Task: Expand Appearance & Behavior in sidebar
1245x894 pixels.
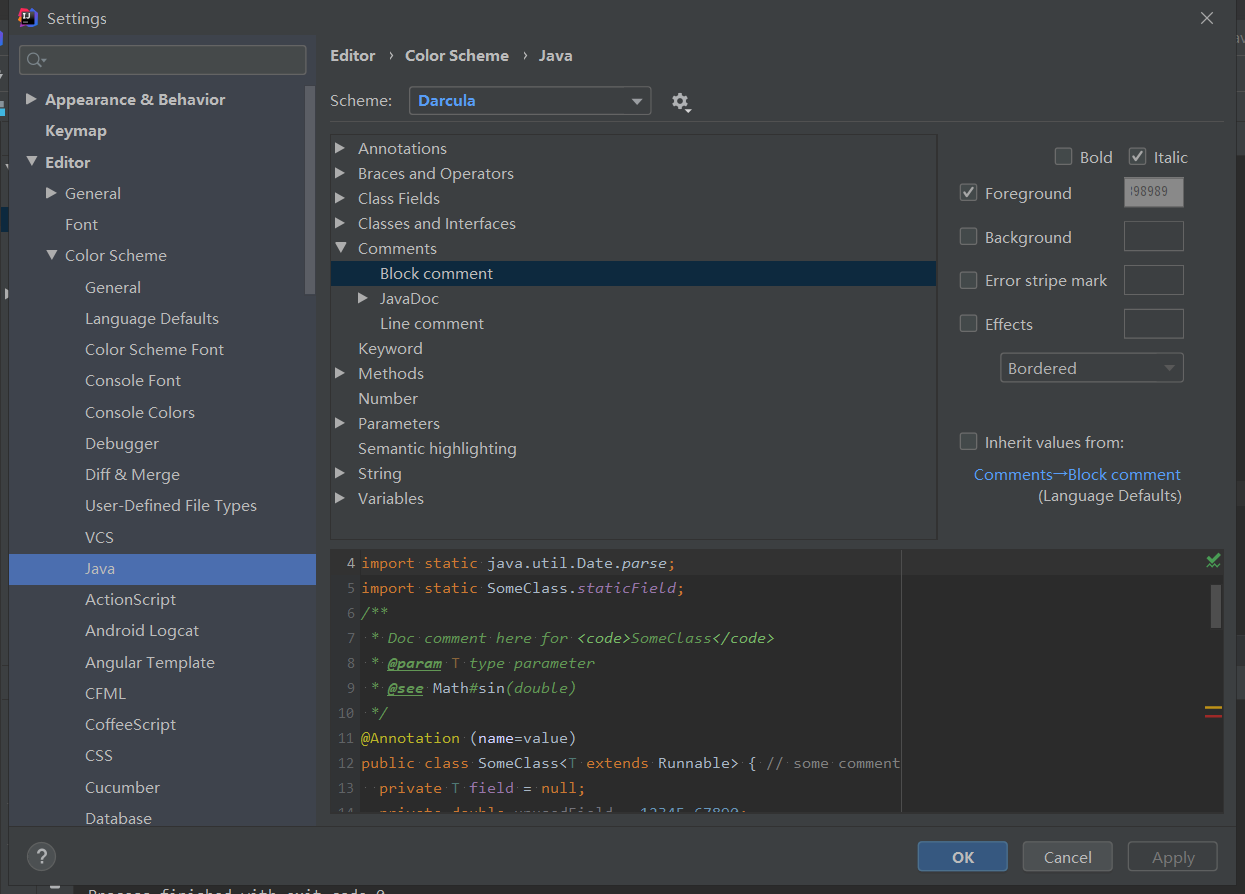Action: click(31, 99)
